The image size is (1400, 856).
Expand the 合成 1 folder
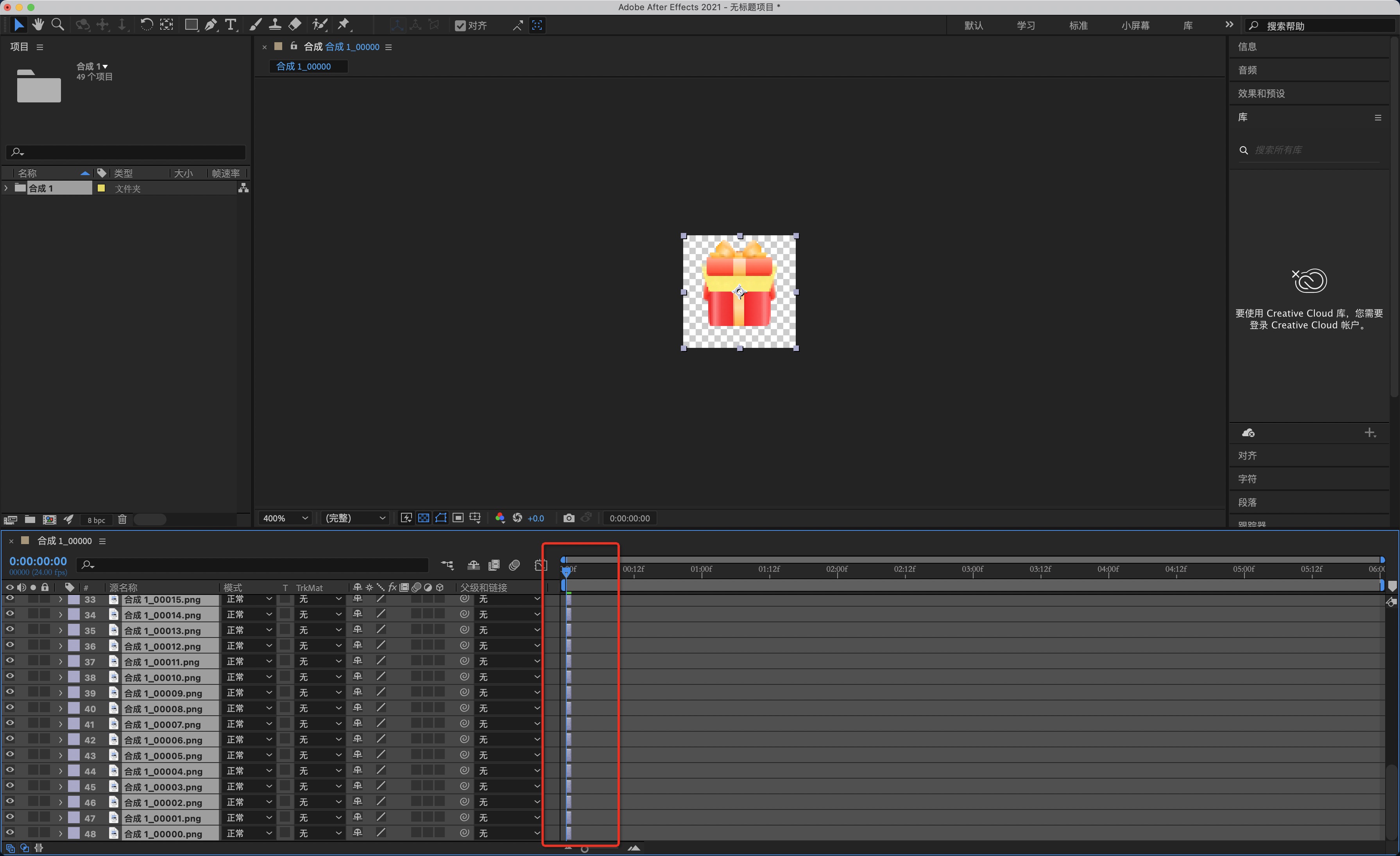pos(6,188)
